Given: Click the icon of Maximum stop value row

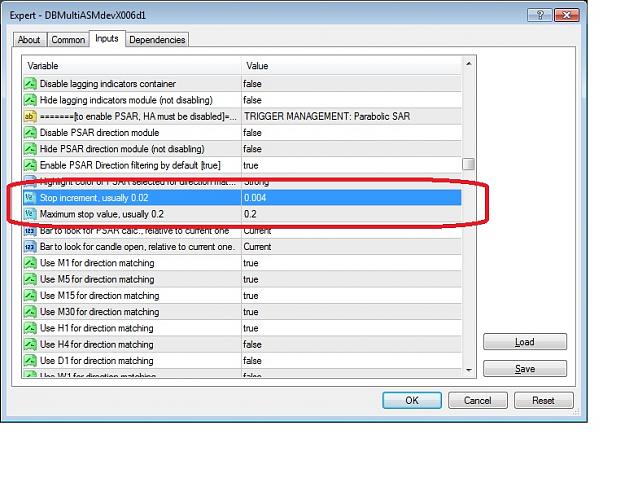Looking at the screenshot, I should (30, 214).
